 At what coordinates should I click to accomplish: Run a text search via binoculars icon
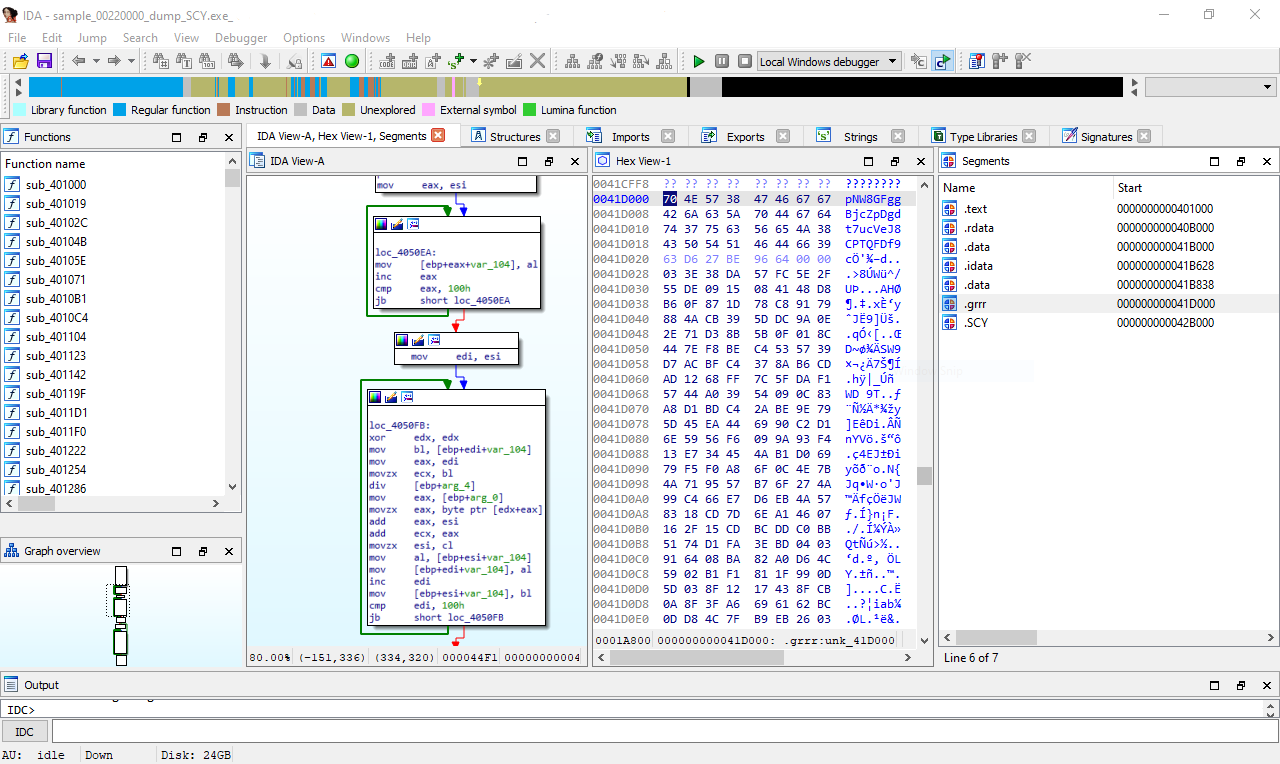click(183, 61)
